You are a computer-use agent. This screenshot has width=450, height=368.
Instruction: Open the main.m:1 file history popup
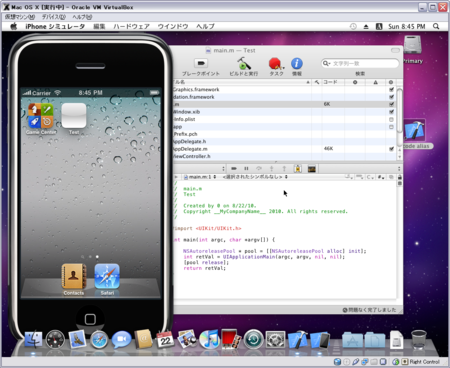tap(200, 177)
